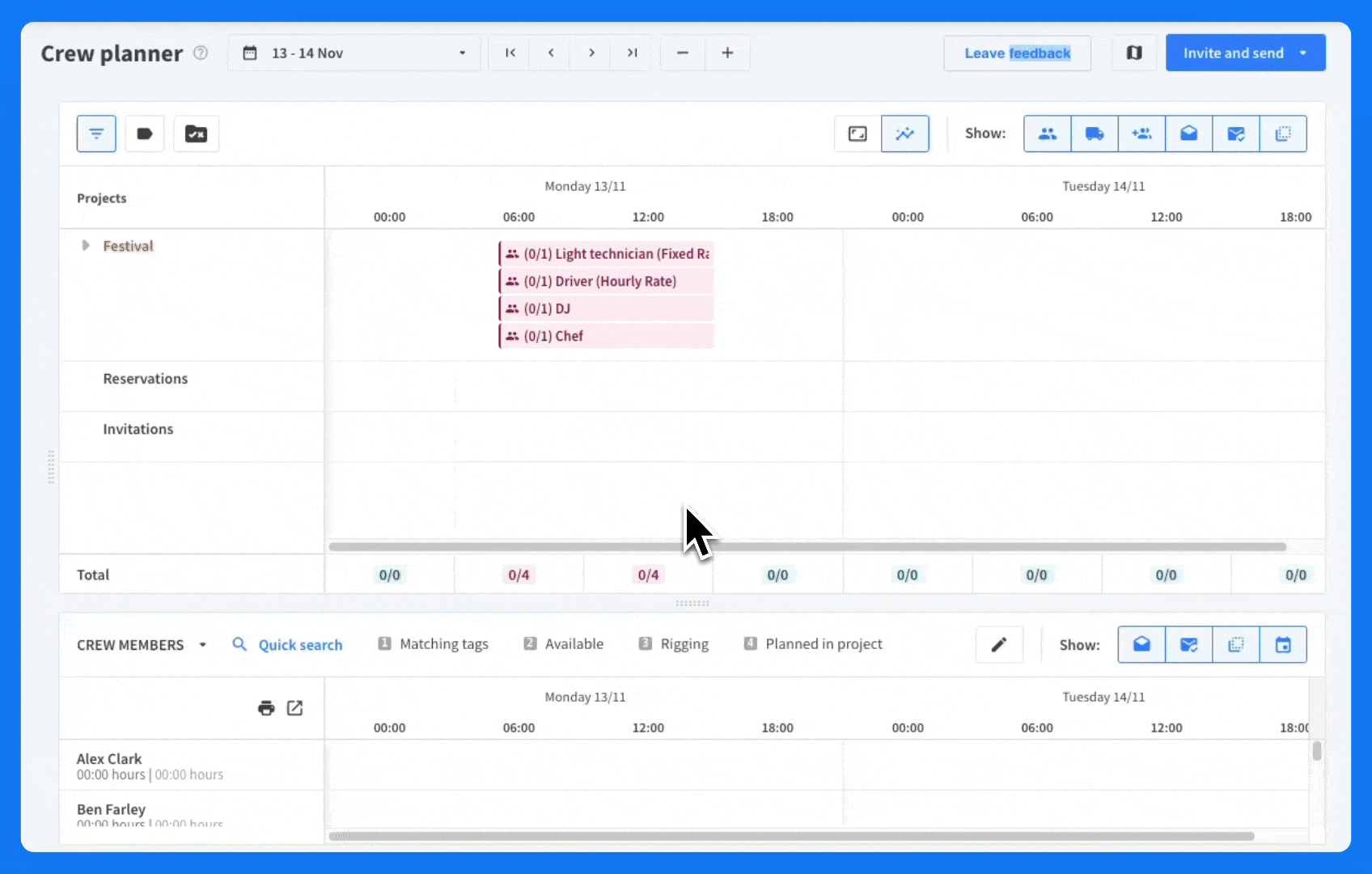Viewport: 1372px width, 874px height.
Task: Click the Monday 13/11 header in projects
Action: point(585,186)
